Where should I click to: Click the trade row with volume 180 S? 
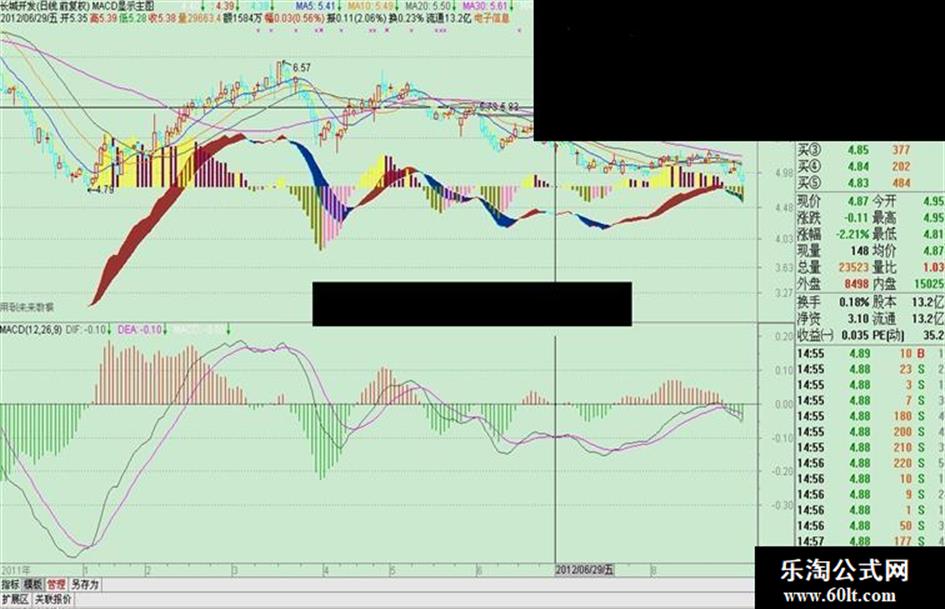tap(870, 416)
